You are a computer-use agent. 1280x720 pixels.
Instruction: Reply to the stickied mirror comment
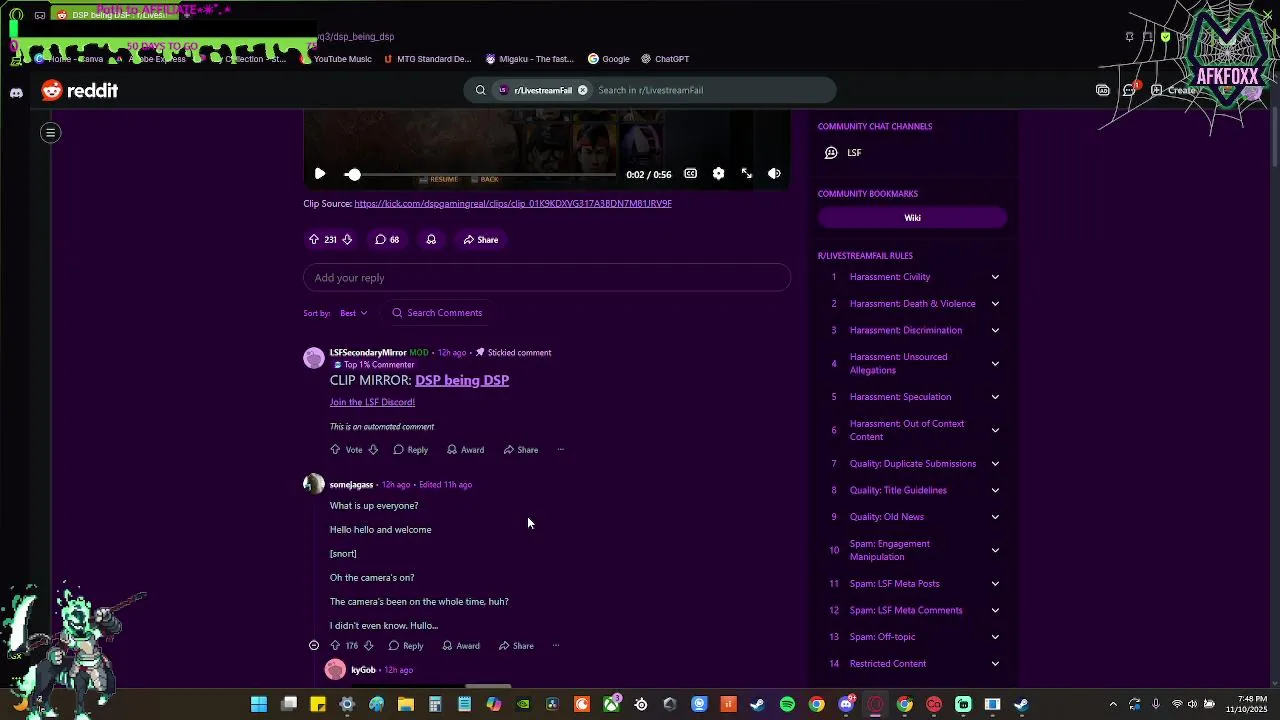(411, 450)
